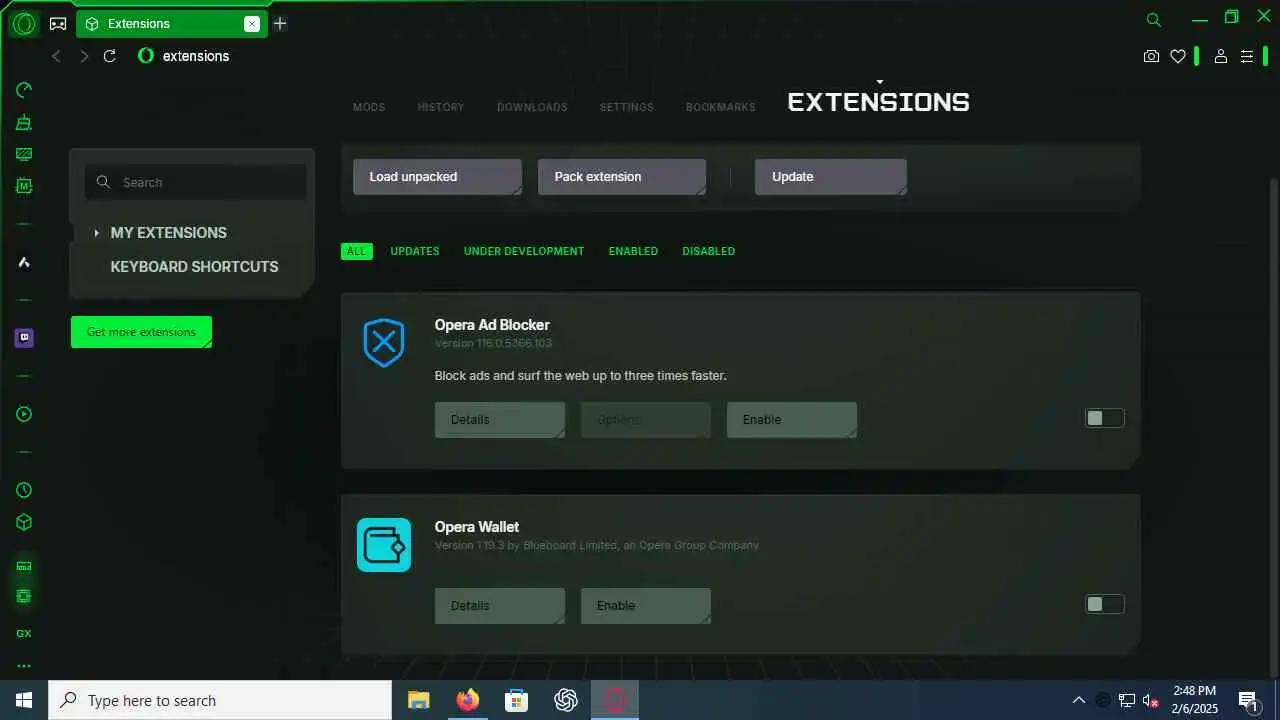
Task: Open the Opera GX main menu logo
Action: [24, 23]
